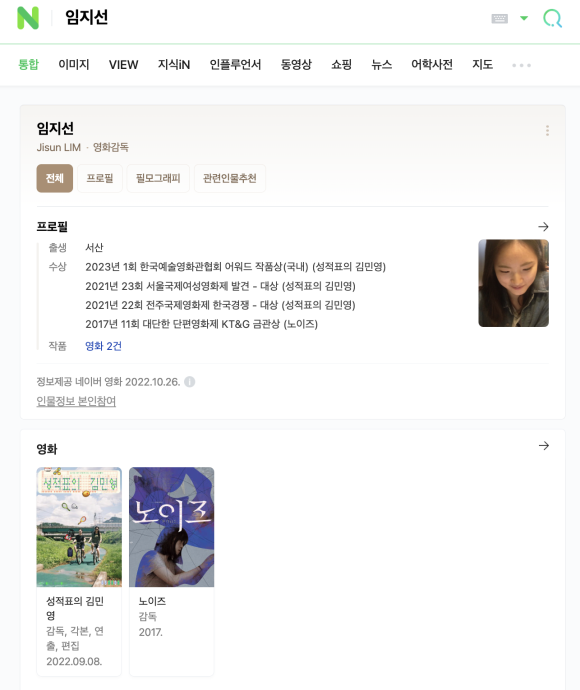Select the 프로필 filter button

[x=100, y=178]
